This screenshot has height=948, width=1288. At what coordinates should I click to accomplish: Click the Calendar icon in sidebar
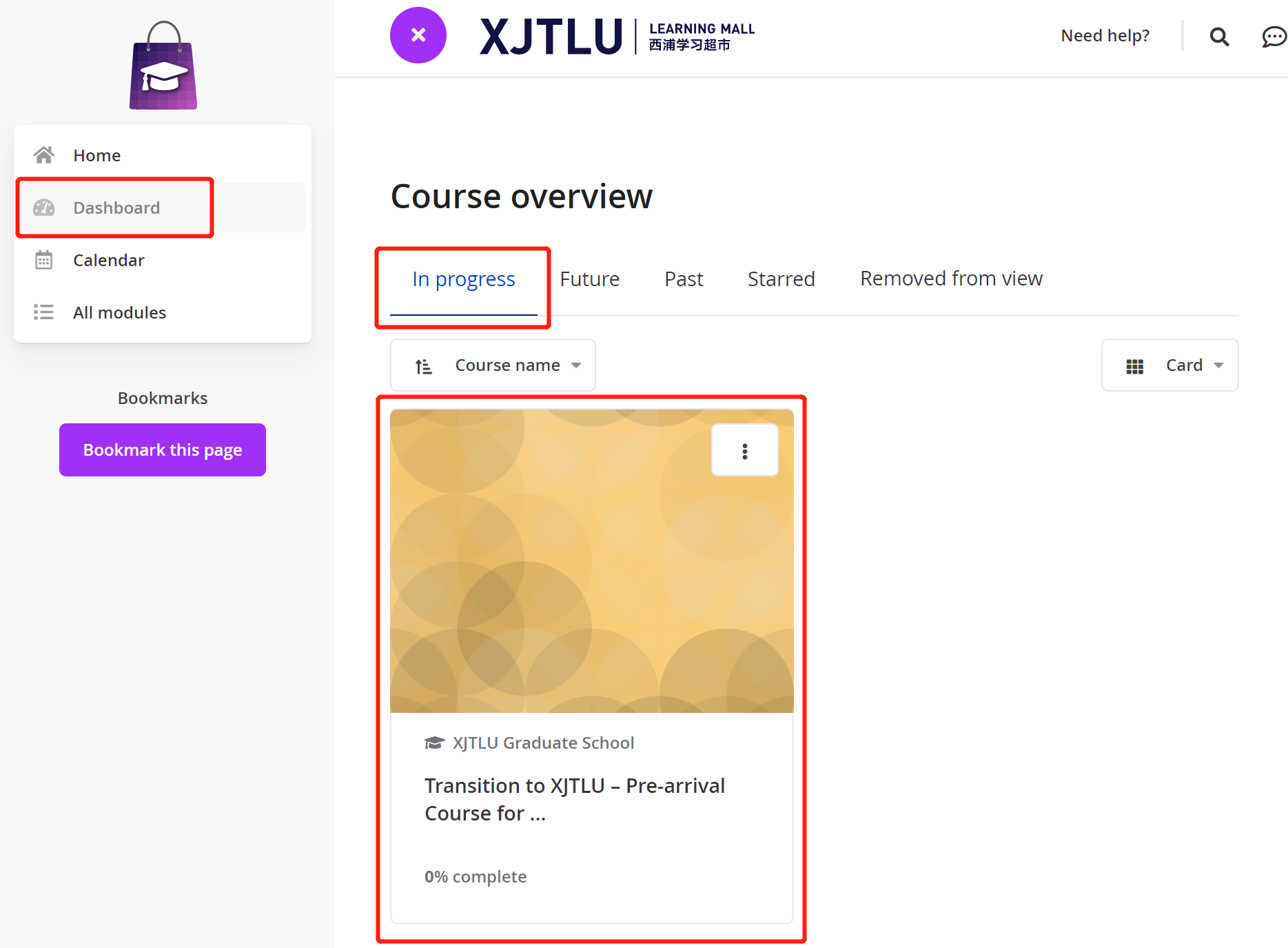point(44,260)
